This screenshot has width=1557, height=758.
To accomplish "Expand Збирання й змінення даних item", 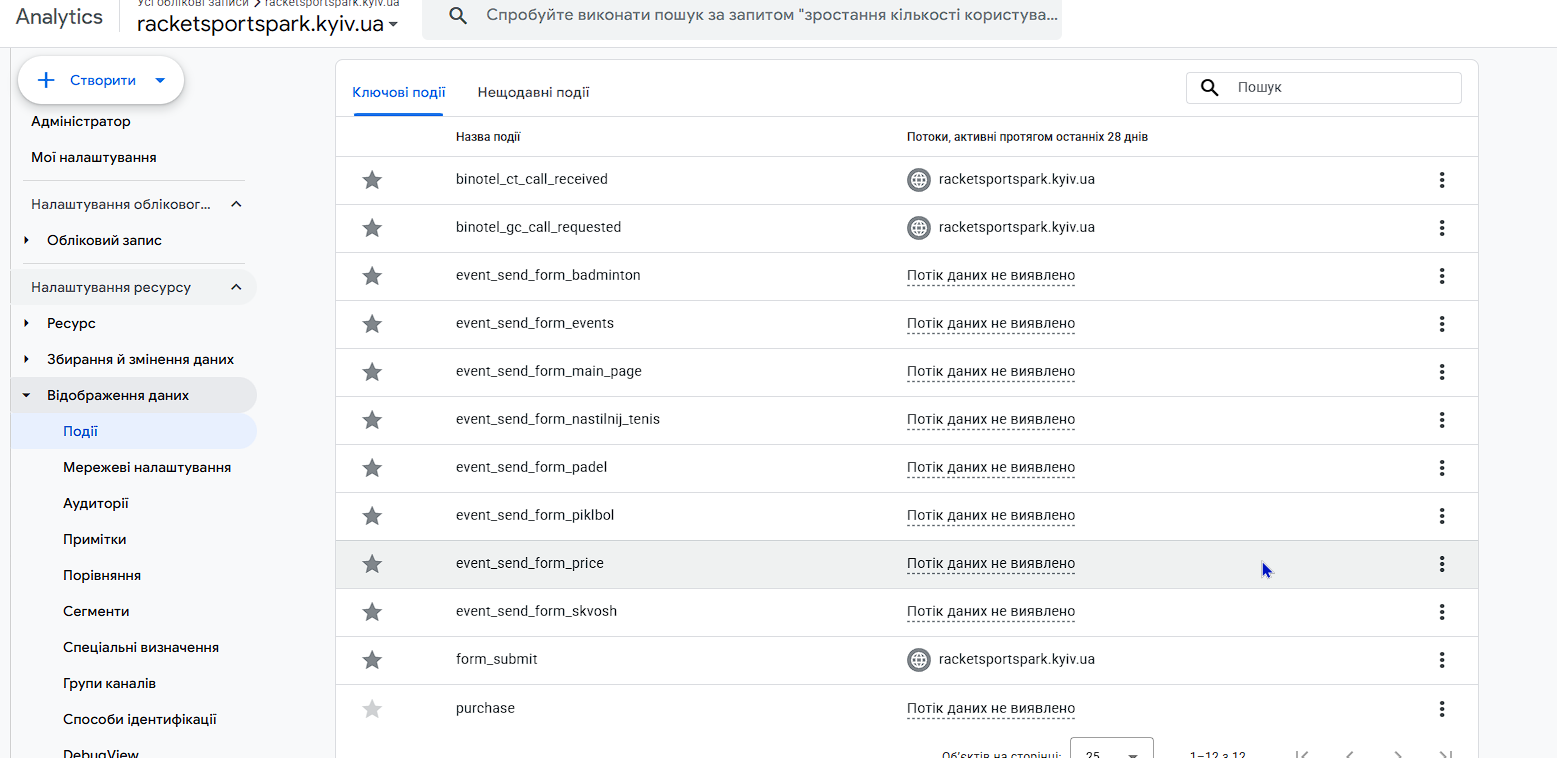I will click(x=27, y=360).
